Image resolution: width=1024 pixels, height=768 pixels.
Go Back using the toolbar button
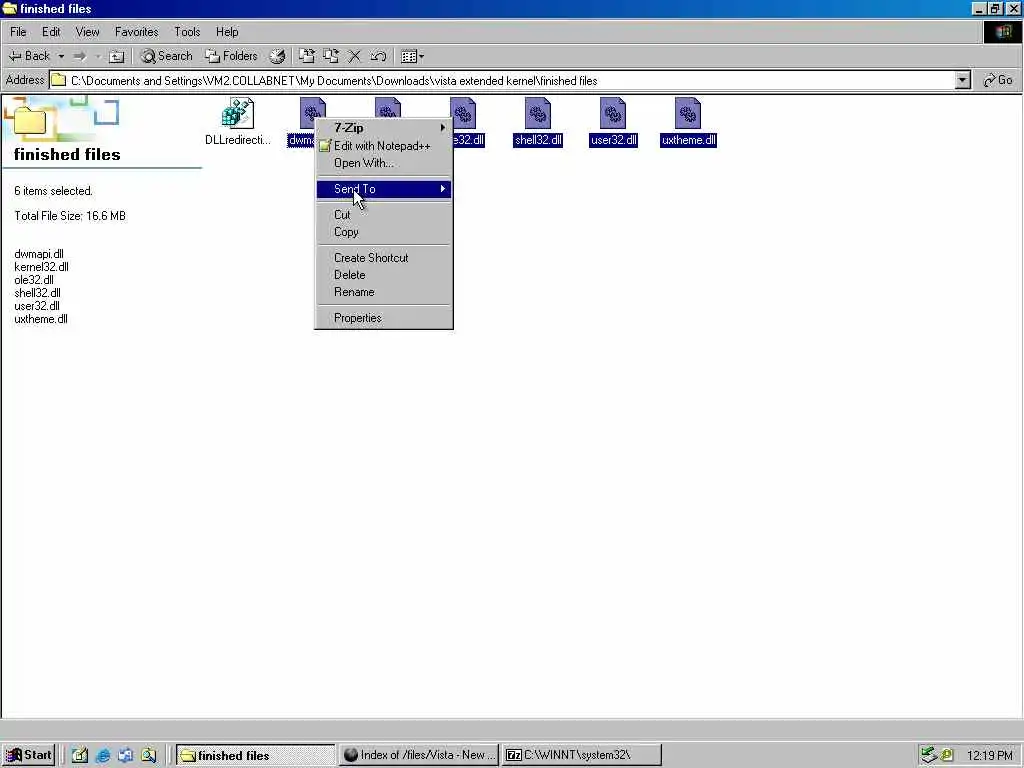click(x=29, y=56)
